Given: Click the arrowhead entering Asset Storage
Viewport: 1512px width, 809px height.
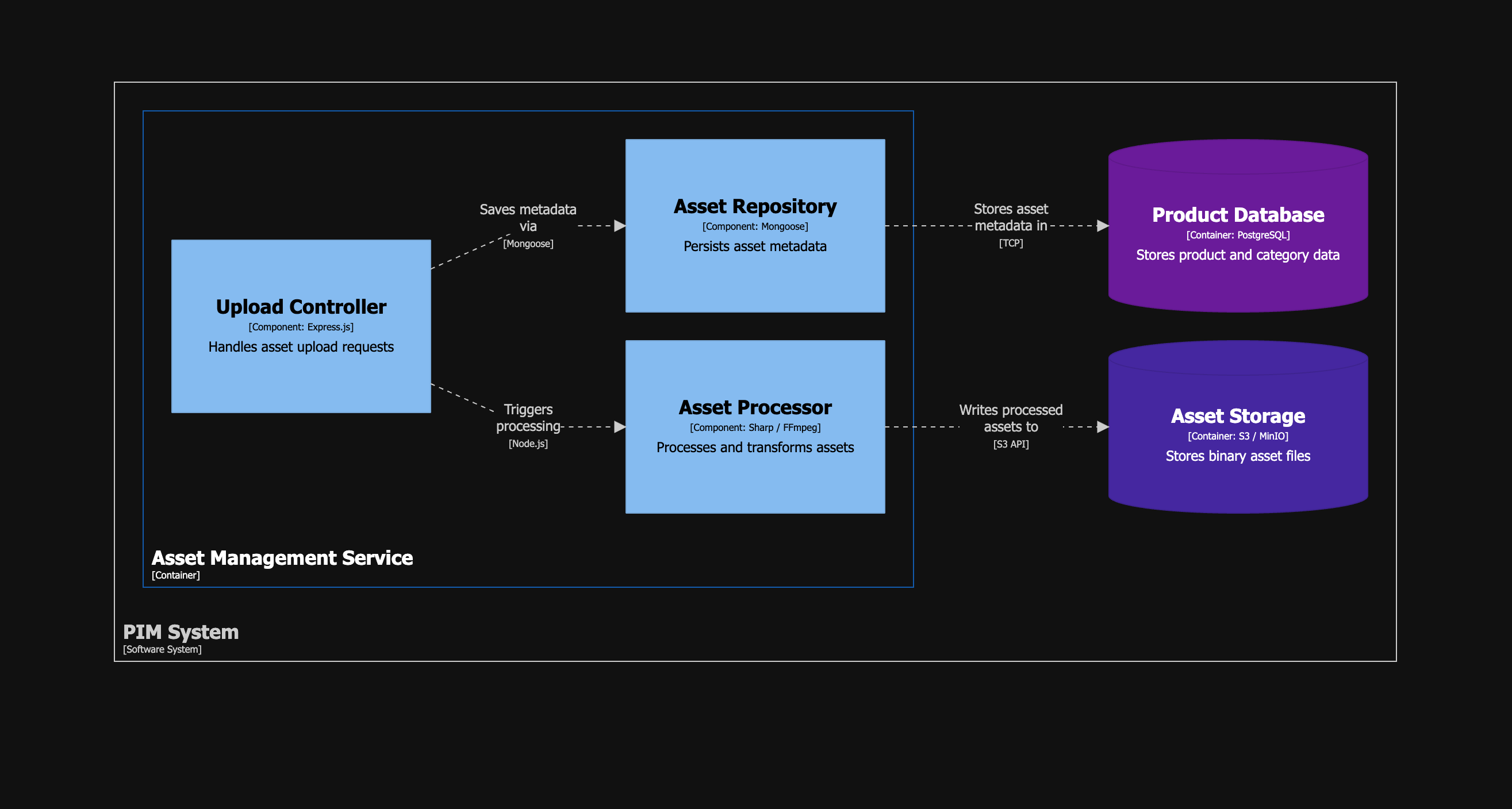Looking at the screenshot, I should coord(1103,427).
